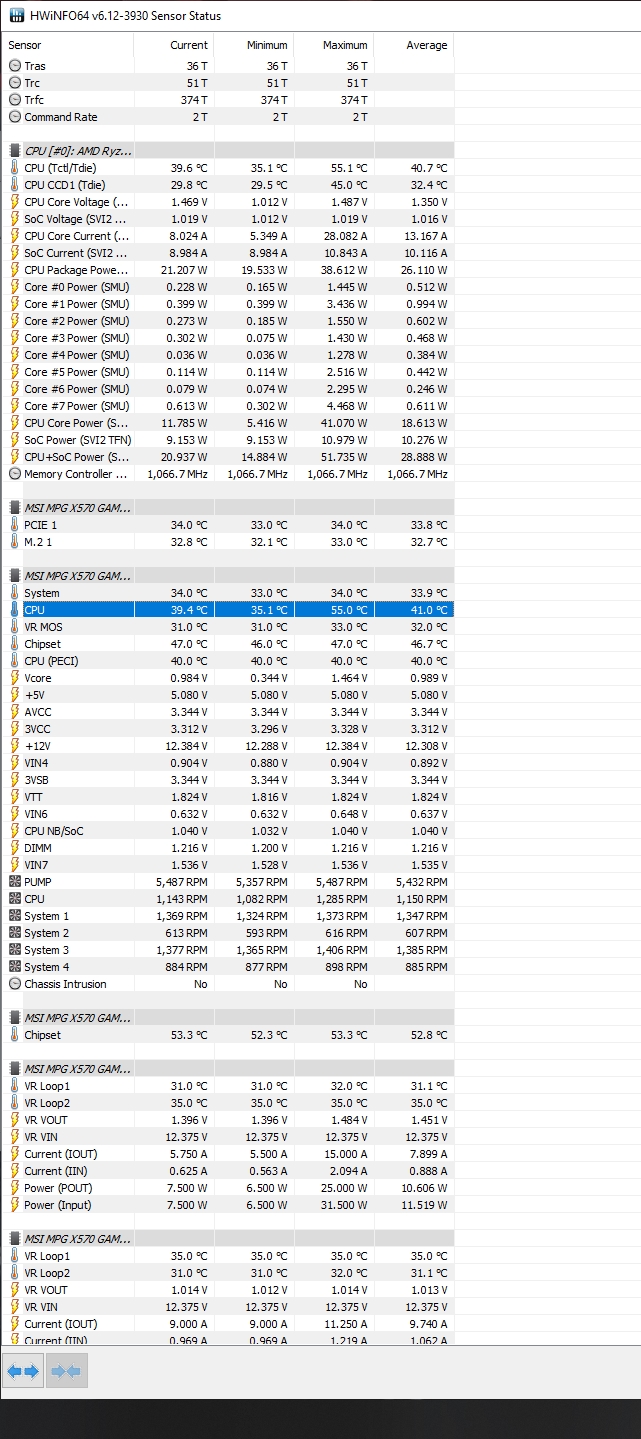Click the clock icon beside Trc
Viewport: 641px width, 1439px height.
coord(14,83)
